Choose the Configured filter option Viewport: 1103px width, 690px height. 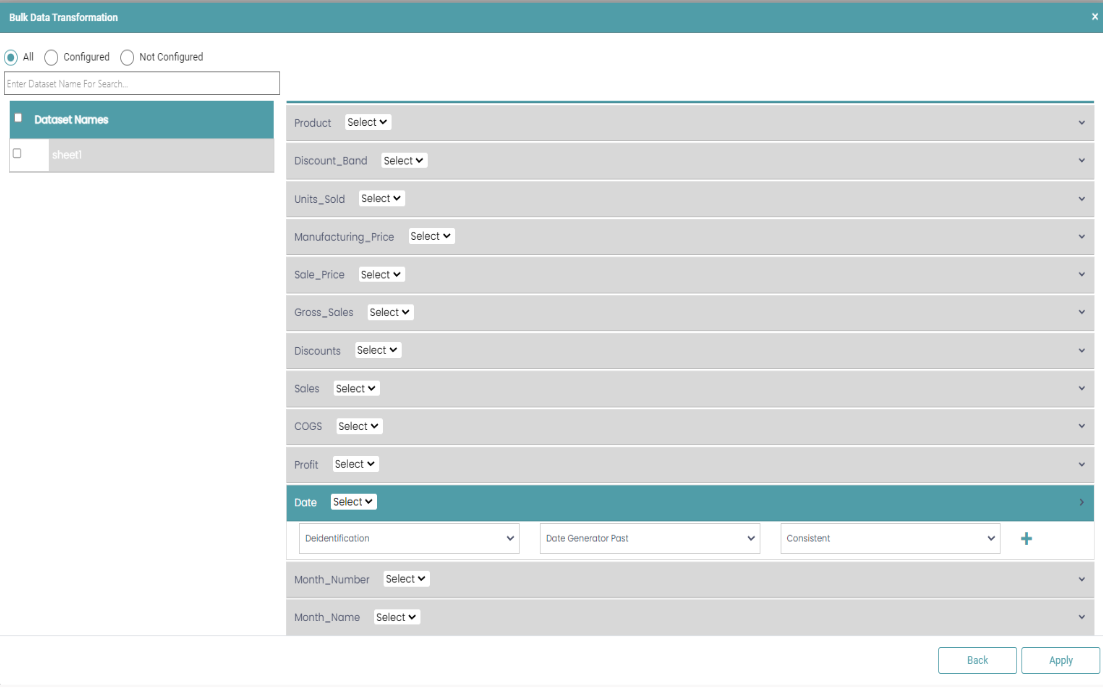coord(51,57)
